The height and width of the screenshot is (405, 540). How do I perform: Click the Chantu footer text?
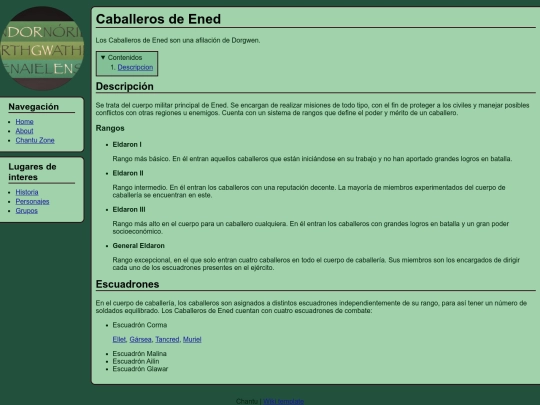pyautogui.click(x=247, y=401)
